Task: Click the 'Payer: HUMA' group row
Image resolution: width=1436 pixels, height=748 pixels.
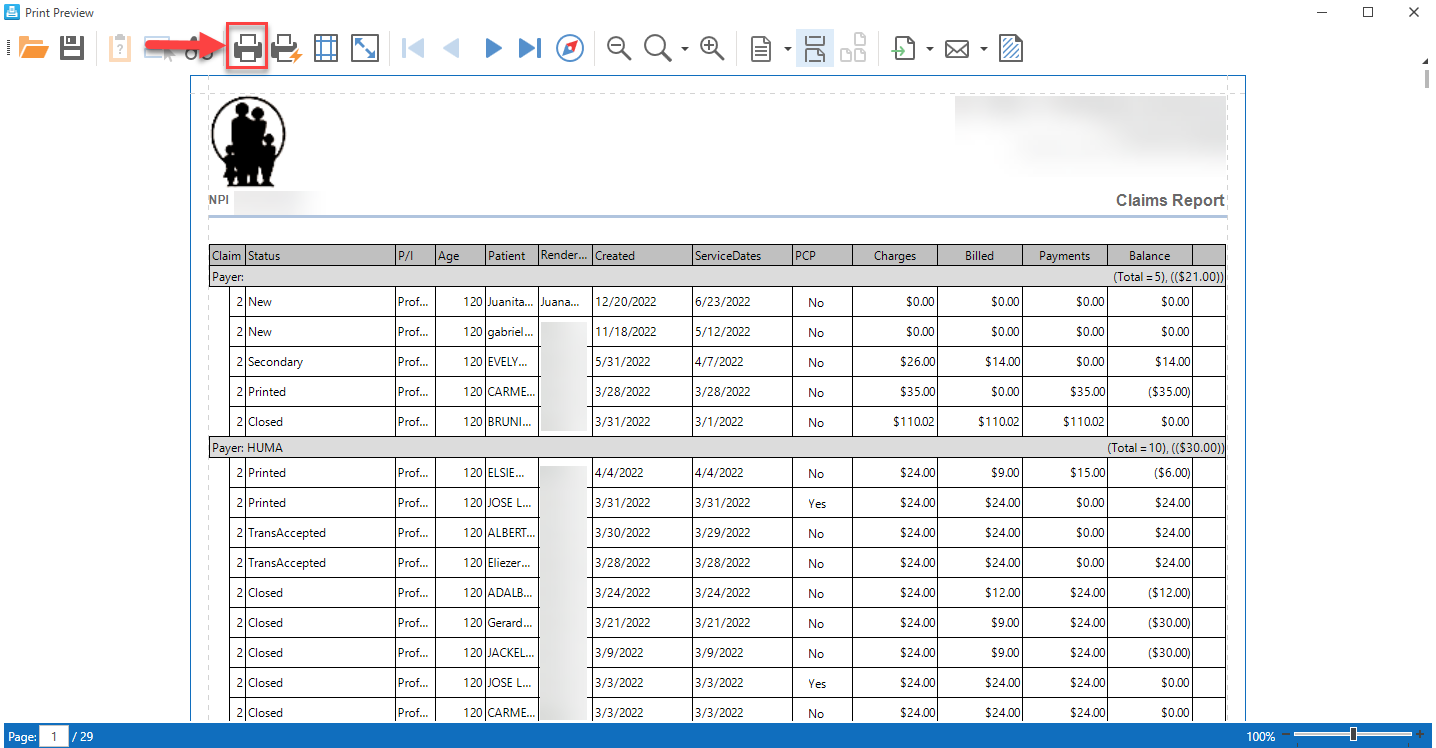Action: (x=717, y=448)
